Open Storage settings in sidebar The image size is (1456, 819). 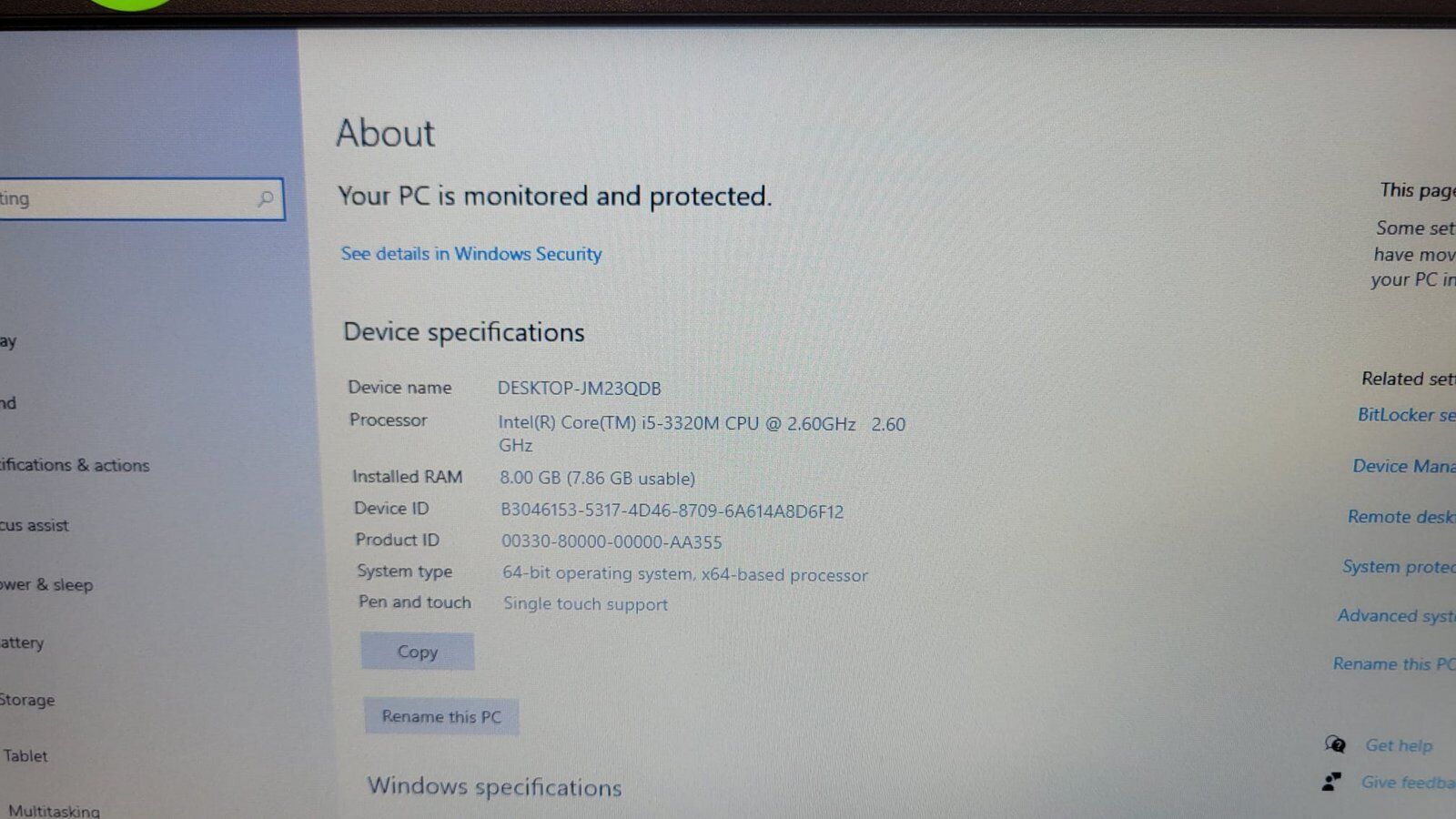click(x=27, y=700)
